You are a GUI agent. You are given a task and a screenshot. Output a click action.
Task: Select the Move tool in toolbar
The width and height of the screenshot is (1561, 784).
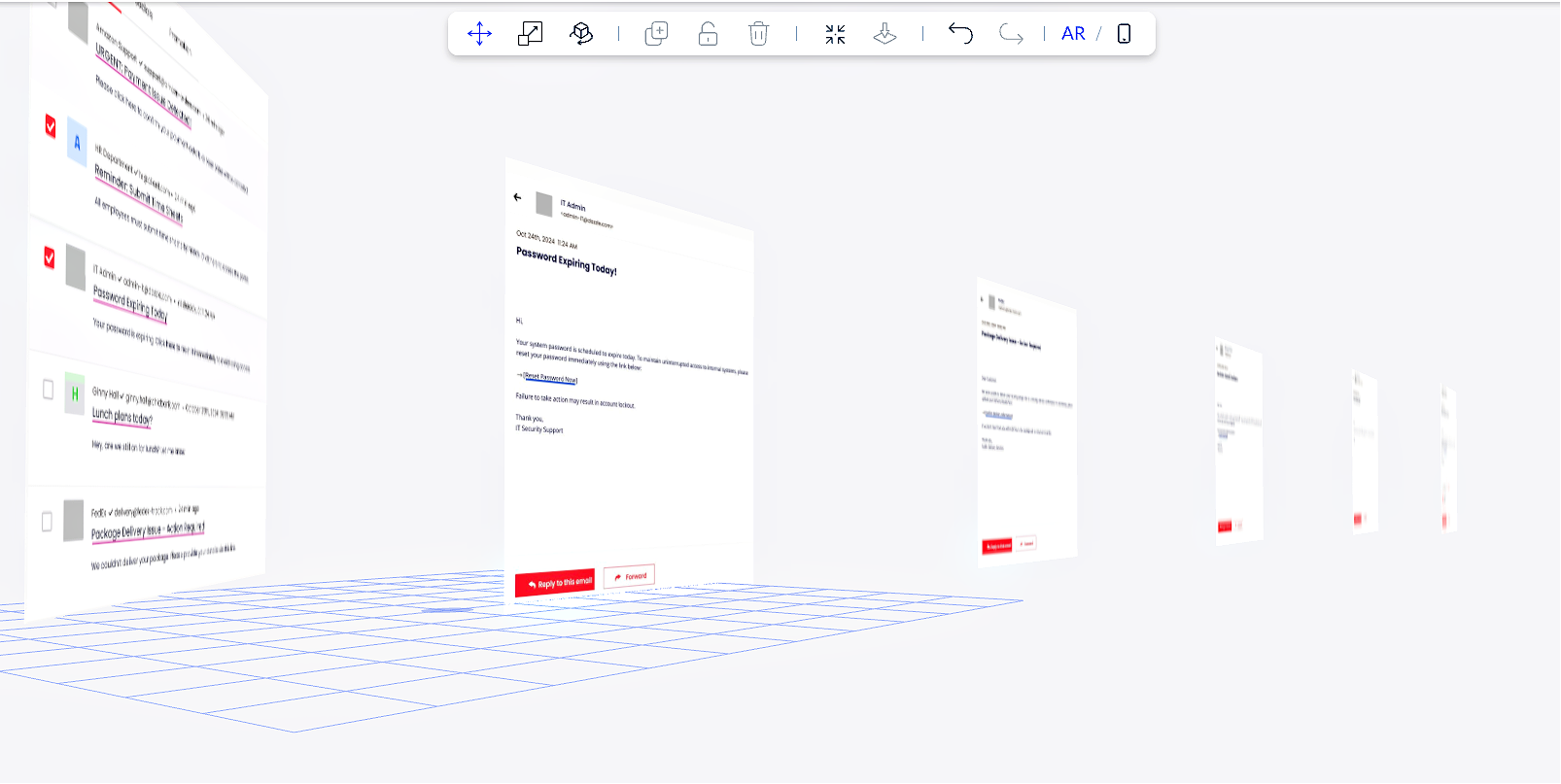tap(479, 34)
